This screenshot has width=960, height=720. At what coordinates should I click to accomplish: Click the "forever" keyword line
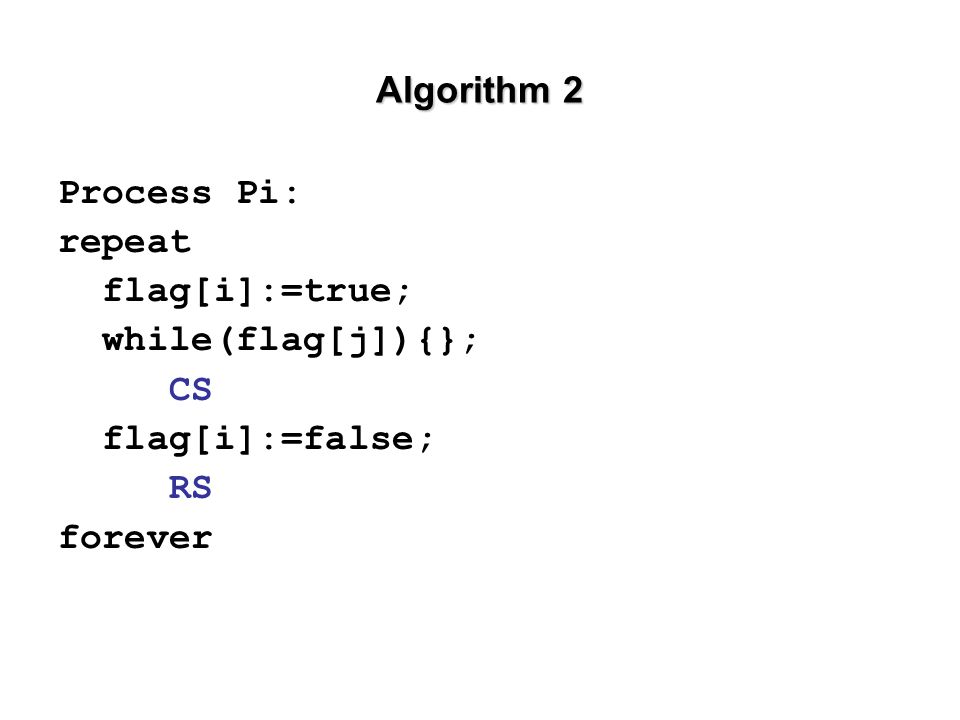point(135,538)
